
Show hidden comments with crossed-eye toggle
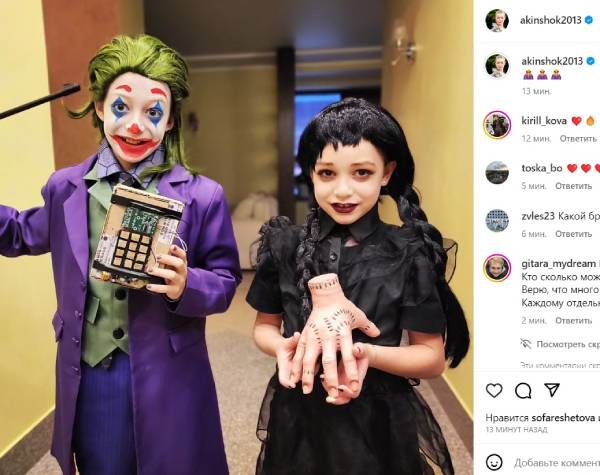point(560,344)
